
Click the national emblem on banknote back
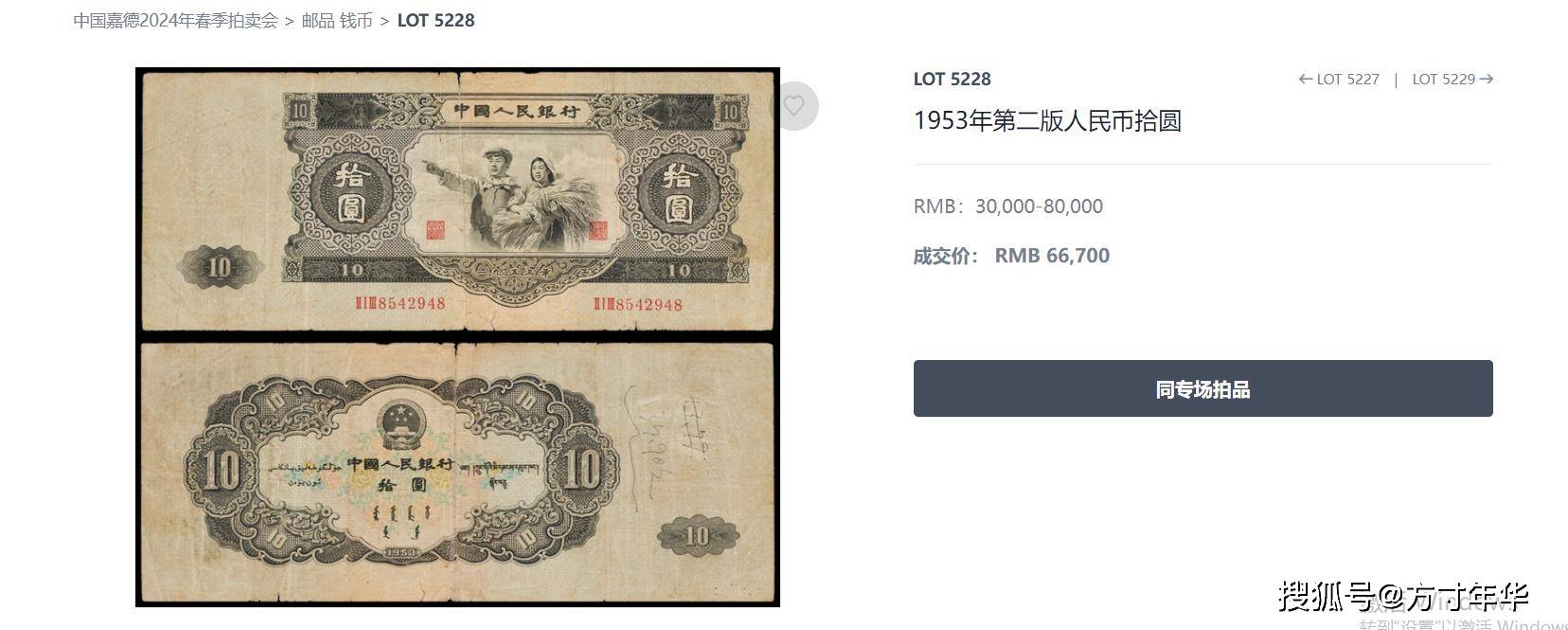pyautogui.click(x=398, y=418)
